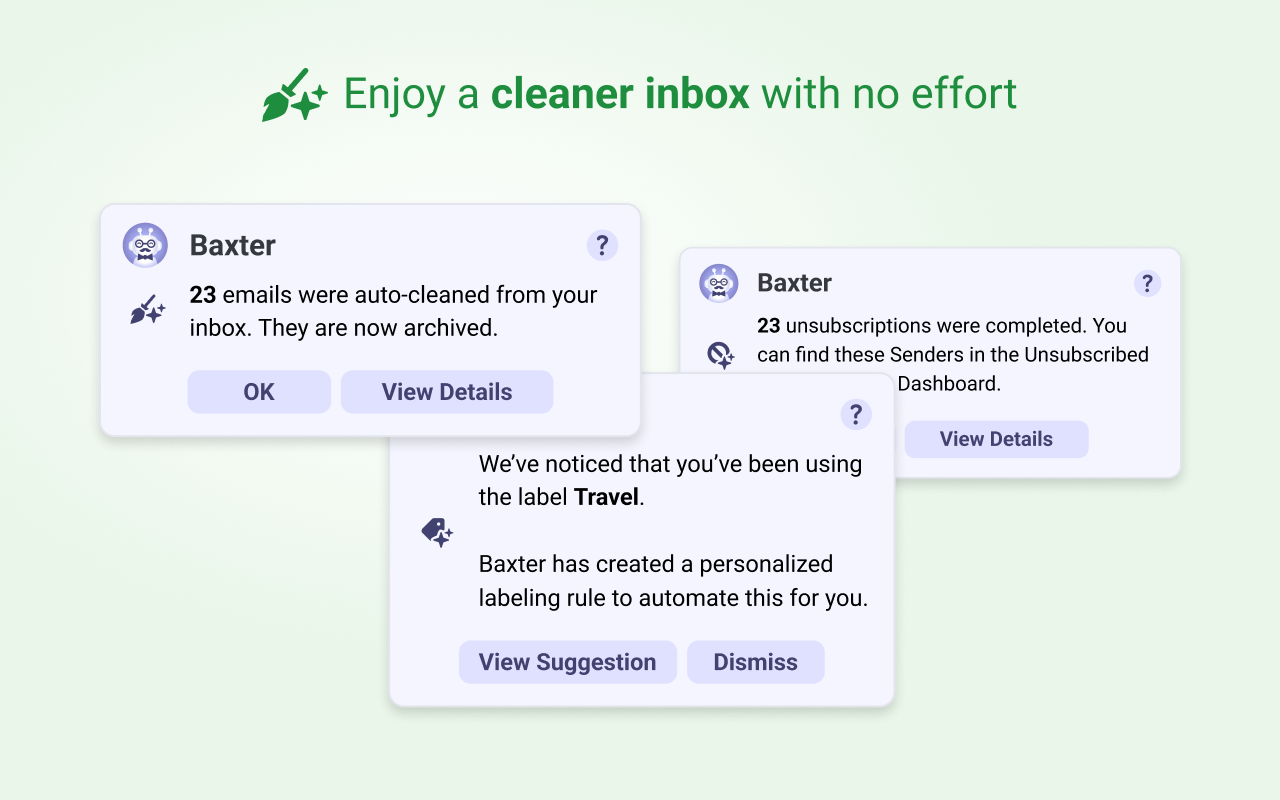Click the unsubscribe bell icon on the right card
This screenshot has height=800, width=1280.
(x=719, y=356)
